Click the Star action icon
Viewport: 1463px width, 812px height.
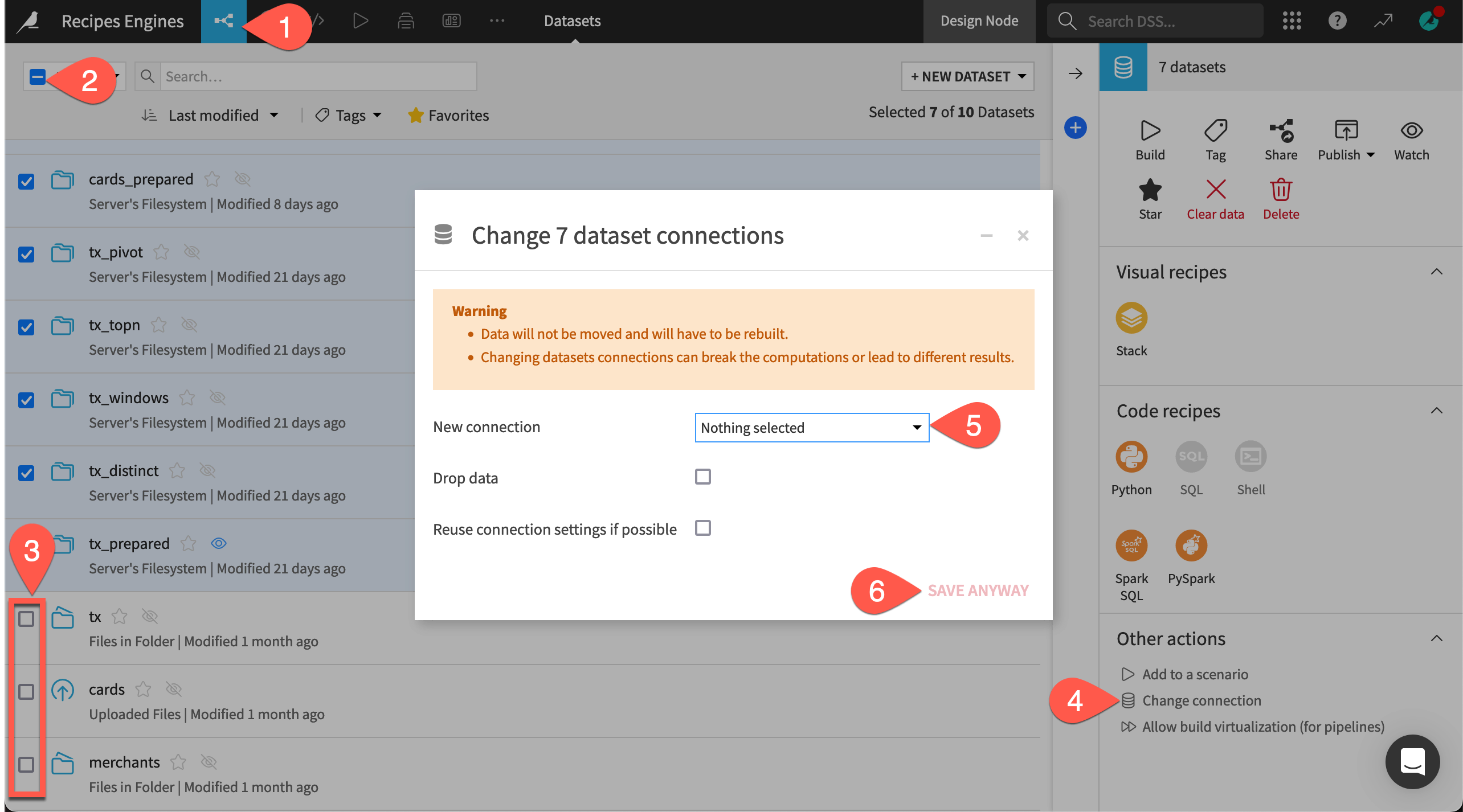tap(1150, 190)
